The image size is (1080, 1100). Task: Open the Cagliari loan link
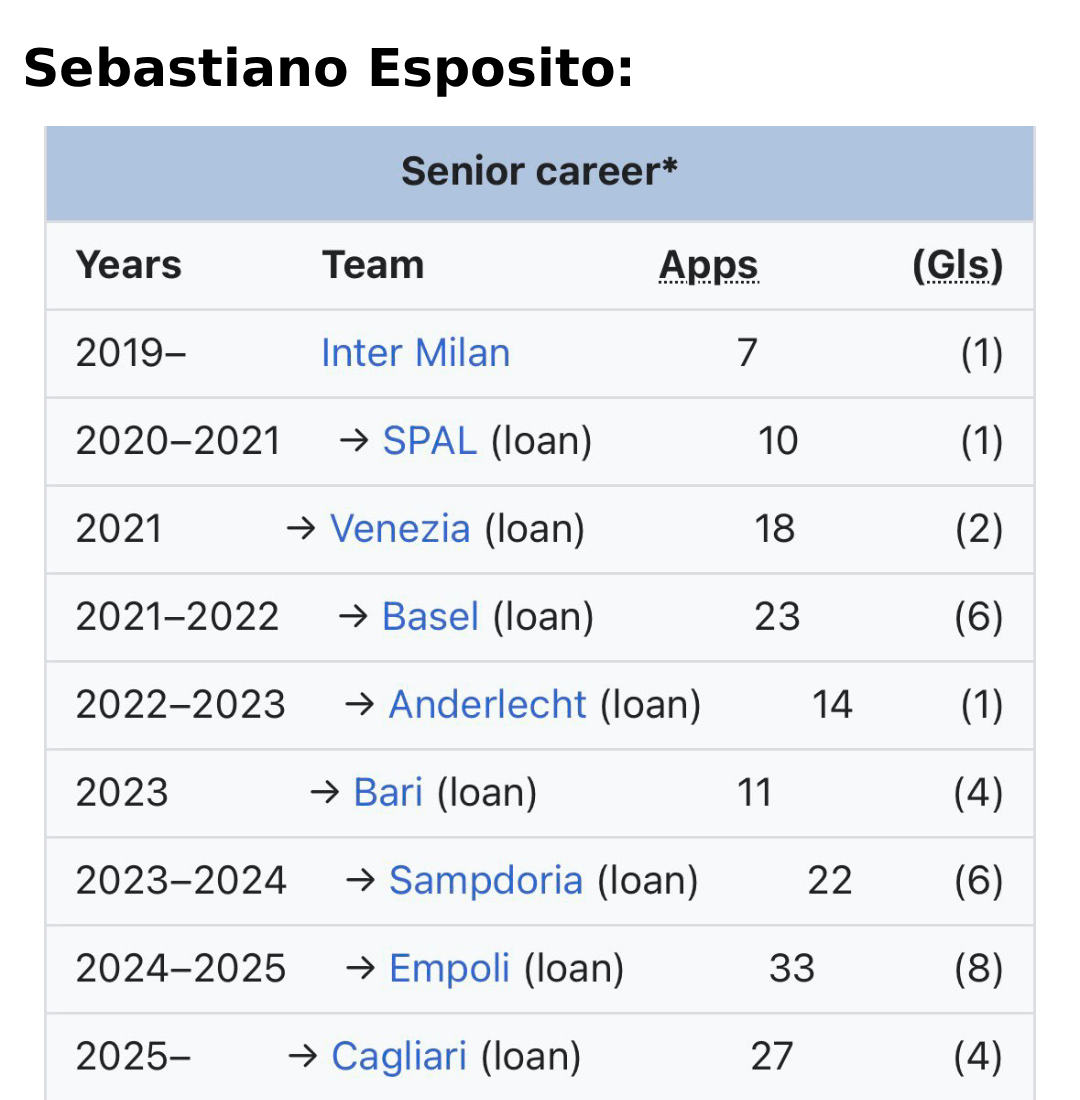[x=399, y=1057]
